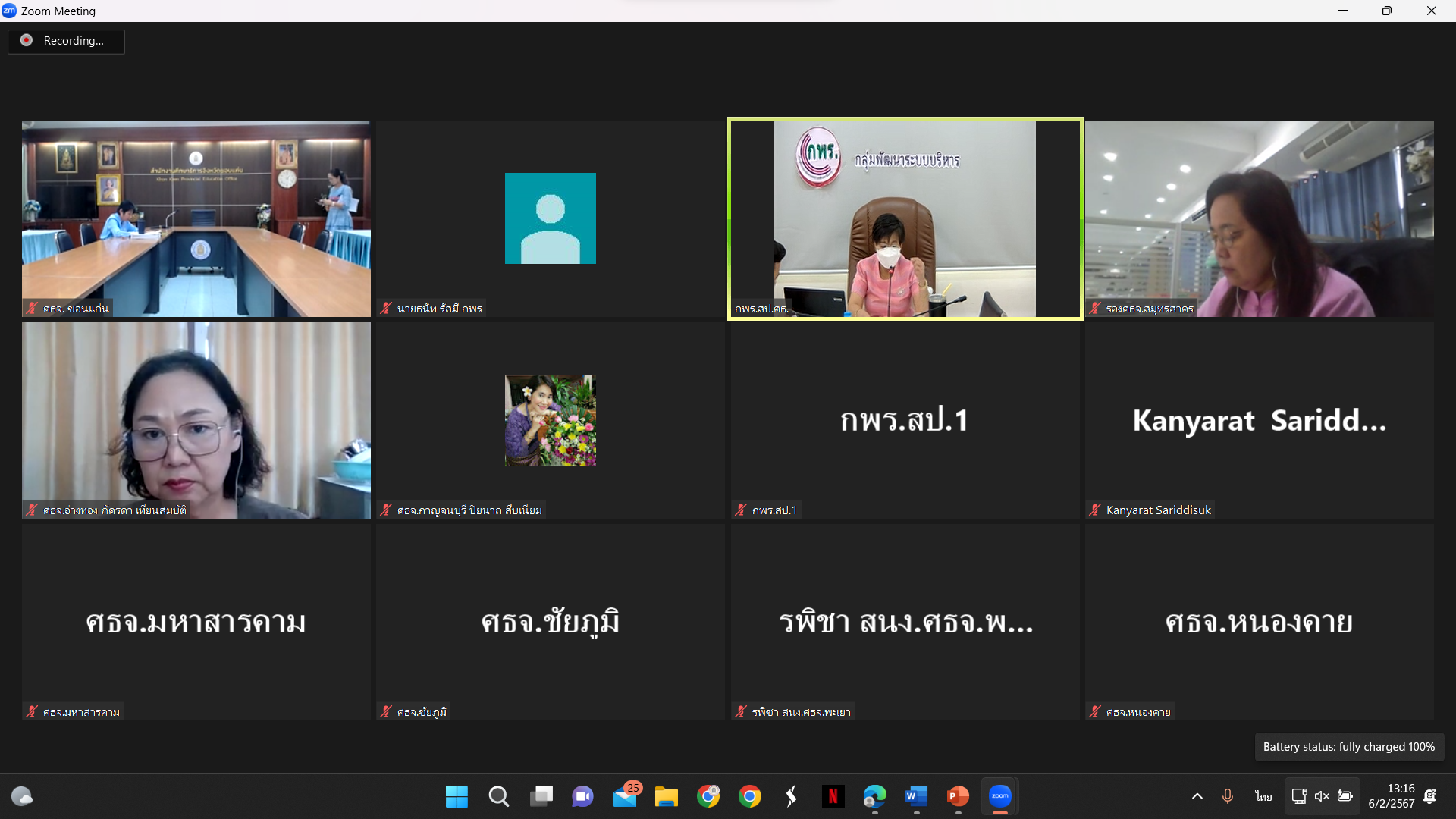Viewport: 1456px width, 819px height.
Task: Click the Zoom taskbar icon
Action: (1000, 796)
